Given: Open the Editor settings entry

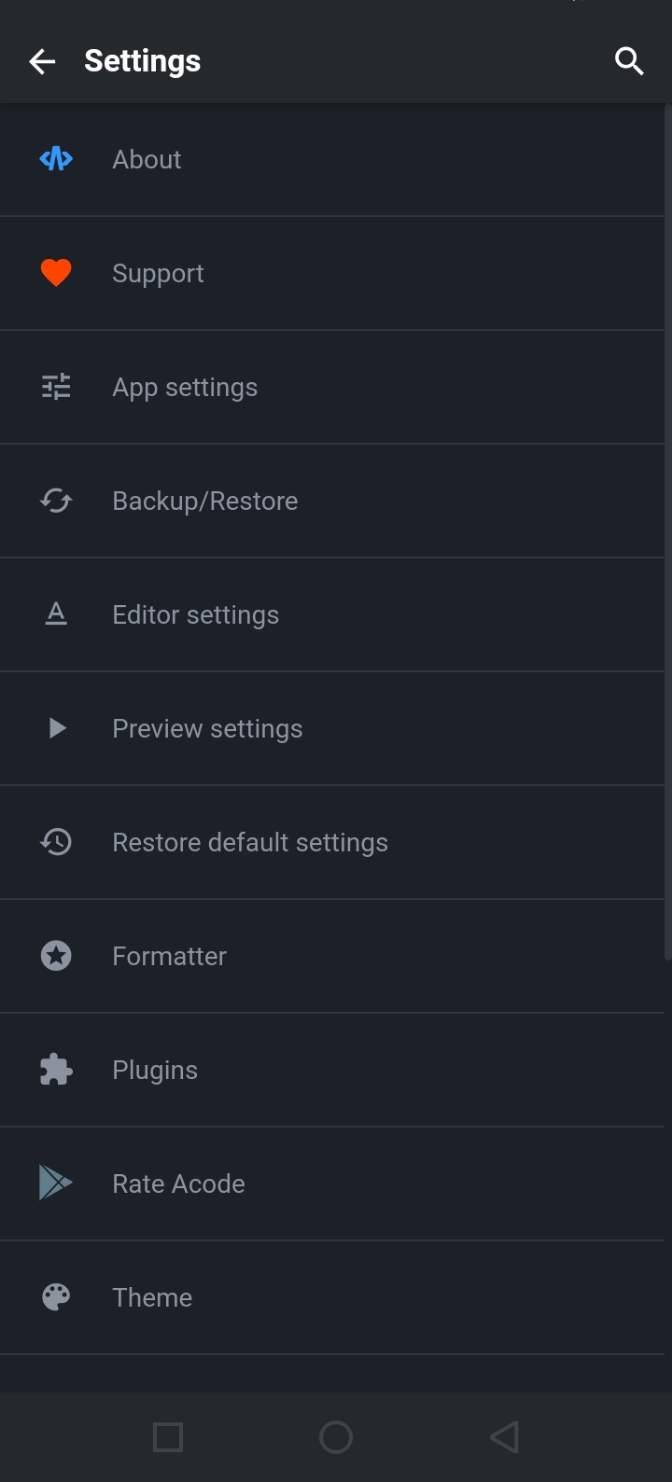Looking at the screenshot, I should tap(332, 615).
